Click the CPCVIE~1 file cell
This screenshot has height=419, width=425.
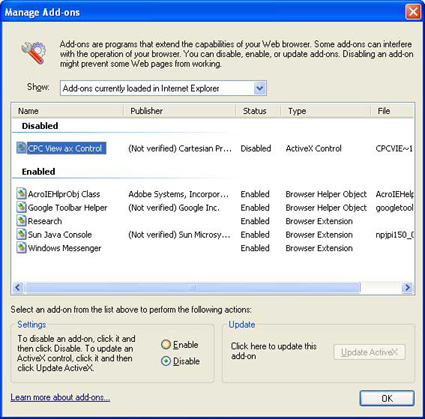click(x=394, y=148)
